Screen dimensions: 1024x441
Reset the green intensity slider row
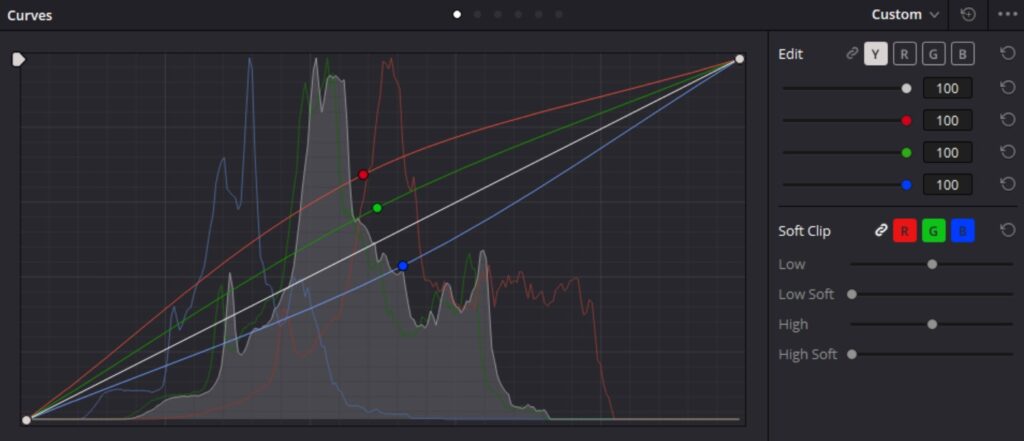pos(1008,152)
